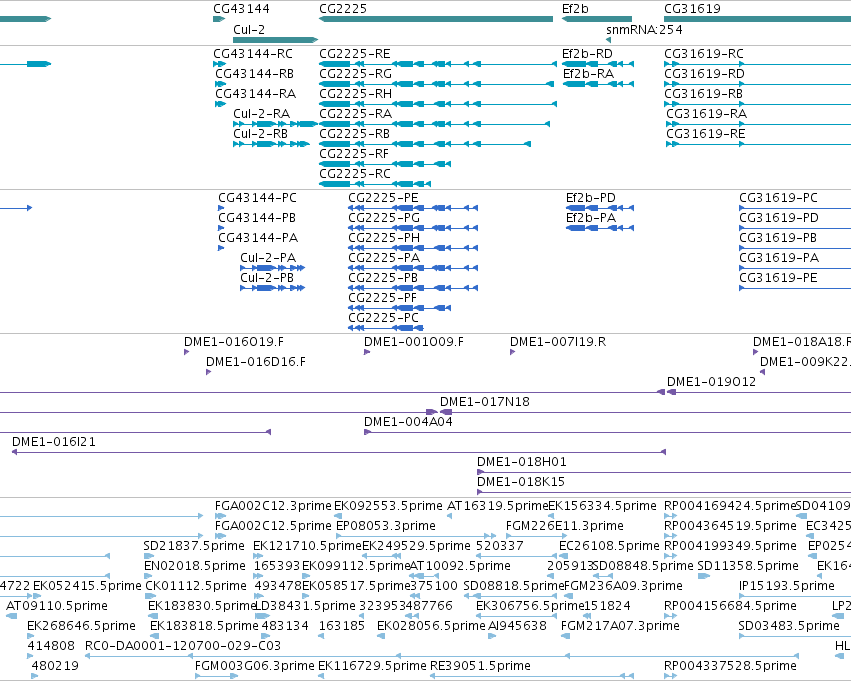Select EST 520337 label
Viewport: 851px width, 681px height.
pos(500,546)
